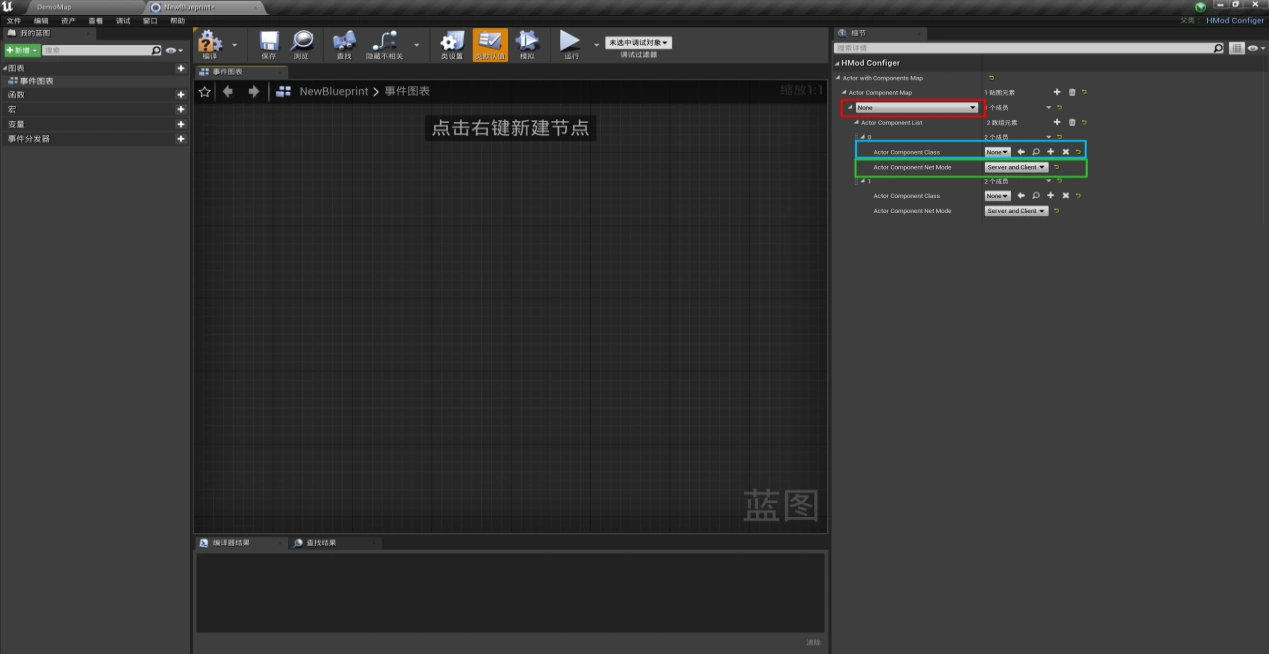This screenshot has height=654, width=1269.
Task: Open index 1 Actor Component Class None dropdown
Action: pos(997,196)
